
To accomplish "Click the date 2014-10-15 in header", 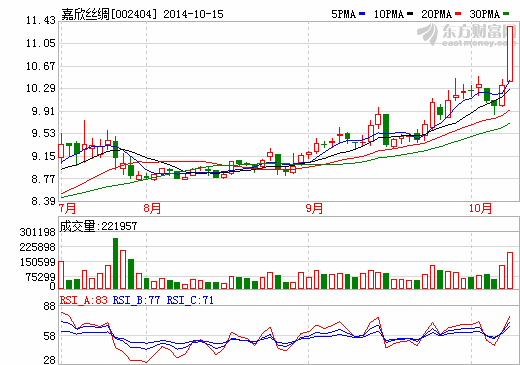I will click(x=193, y=14).
